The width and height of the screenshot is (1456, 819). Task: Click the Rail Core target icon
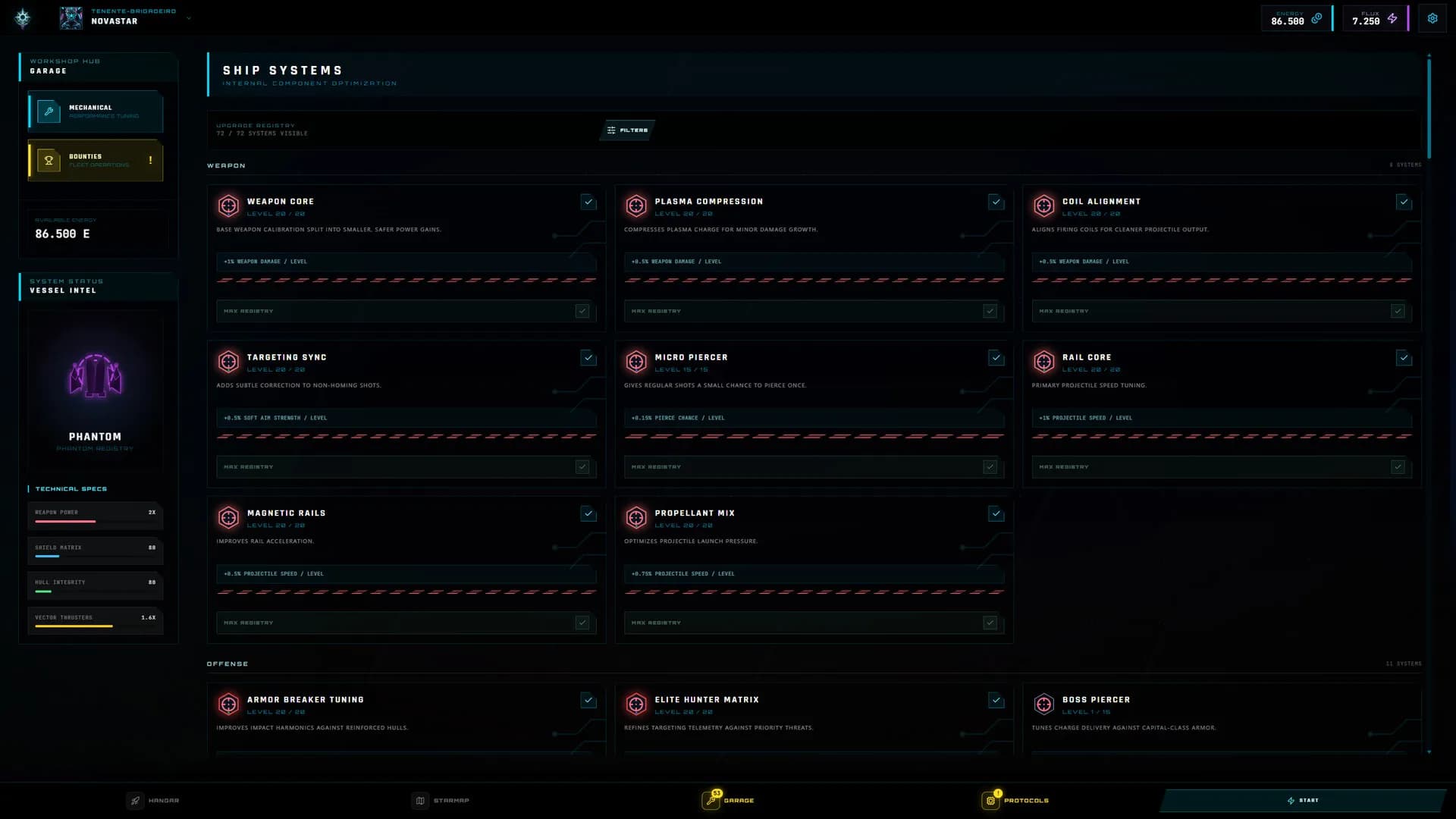pyautogui.click(x=1044, y=362)
